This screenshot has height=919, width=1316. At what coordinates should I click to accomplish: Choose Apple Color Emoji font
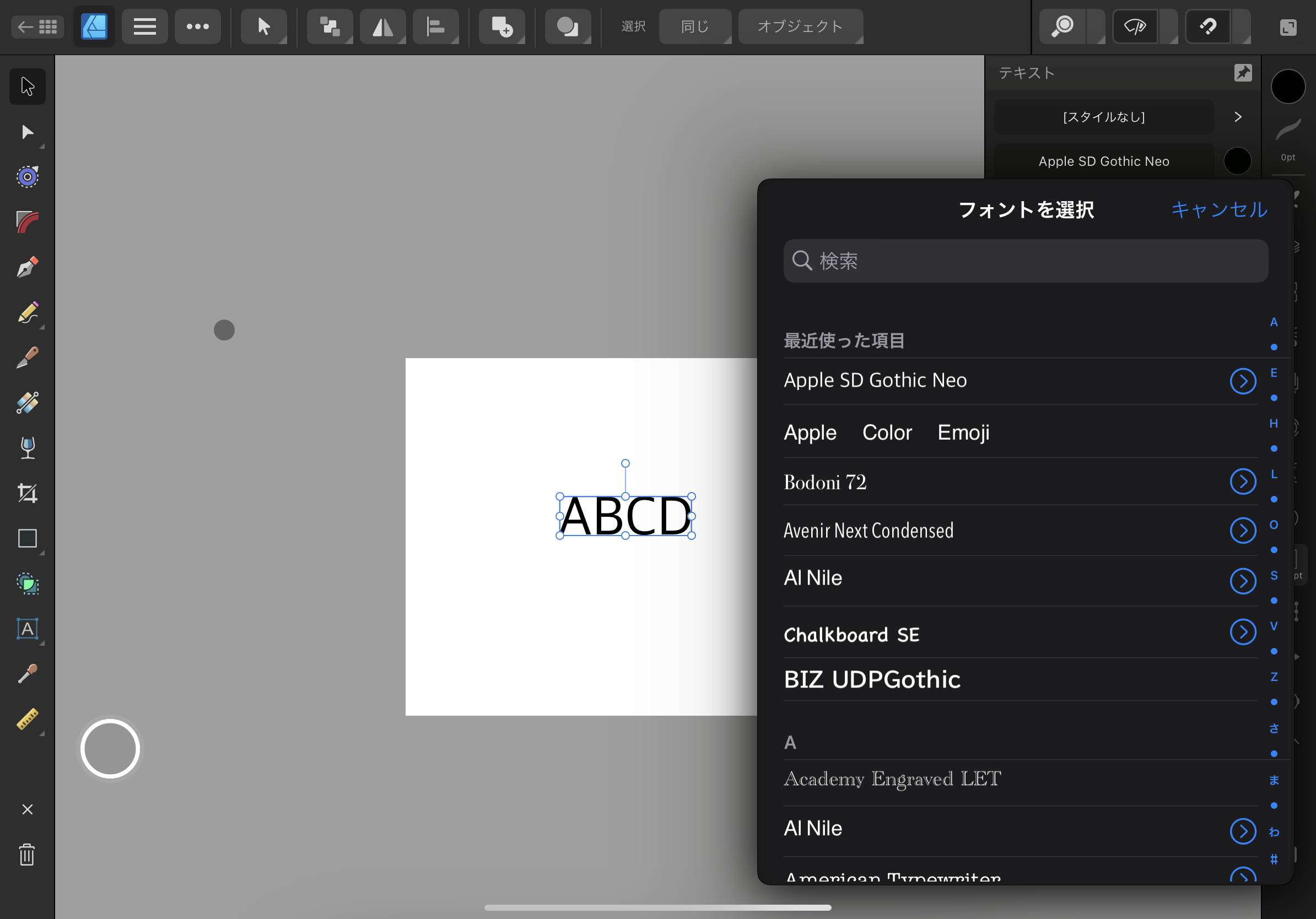pyautogui.click(x=1020, y=432)
